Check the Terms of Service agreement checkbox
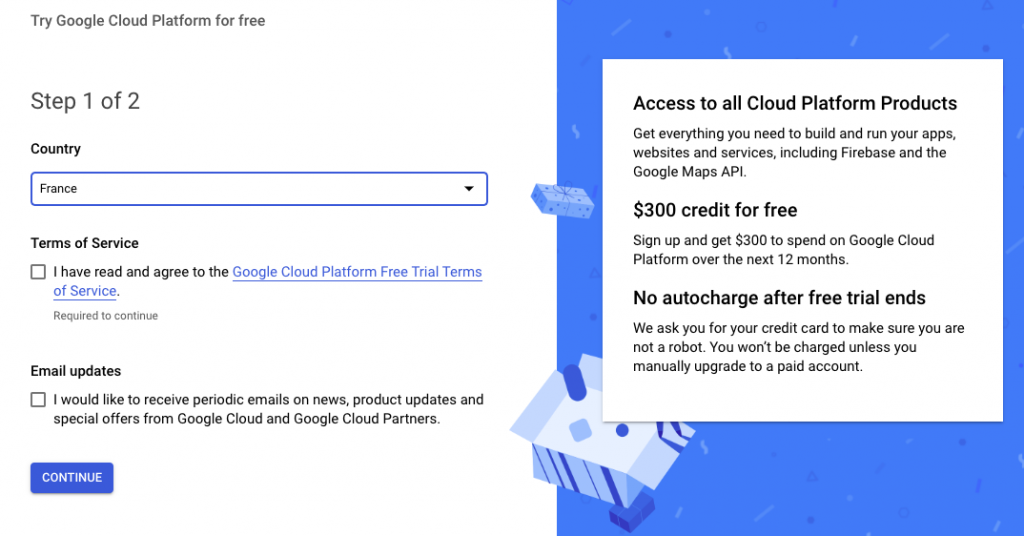 tap(38, 272)
